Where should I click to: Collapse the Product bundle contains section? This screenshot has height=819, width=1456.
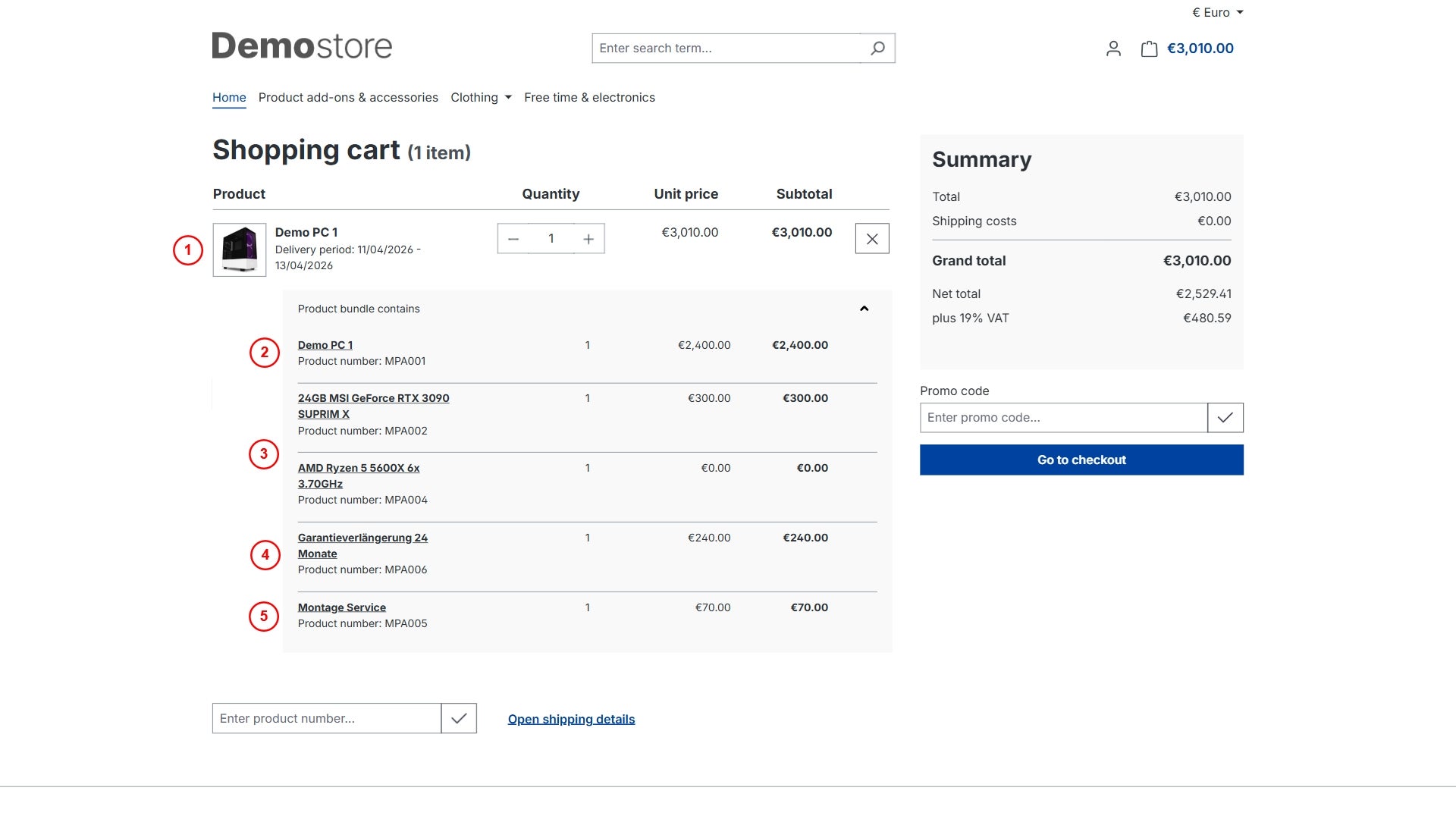(864, 309)
